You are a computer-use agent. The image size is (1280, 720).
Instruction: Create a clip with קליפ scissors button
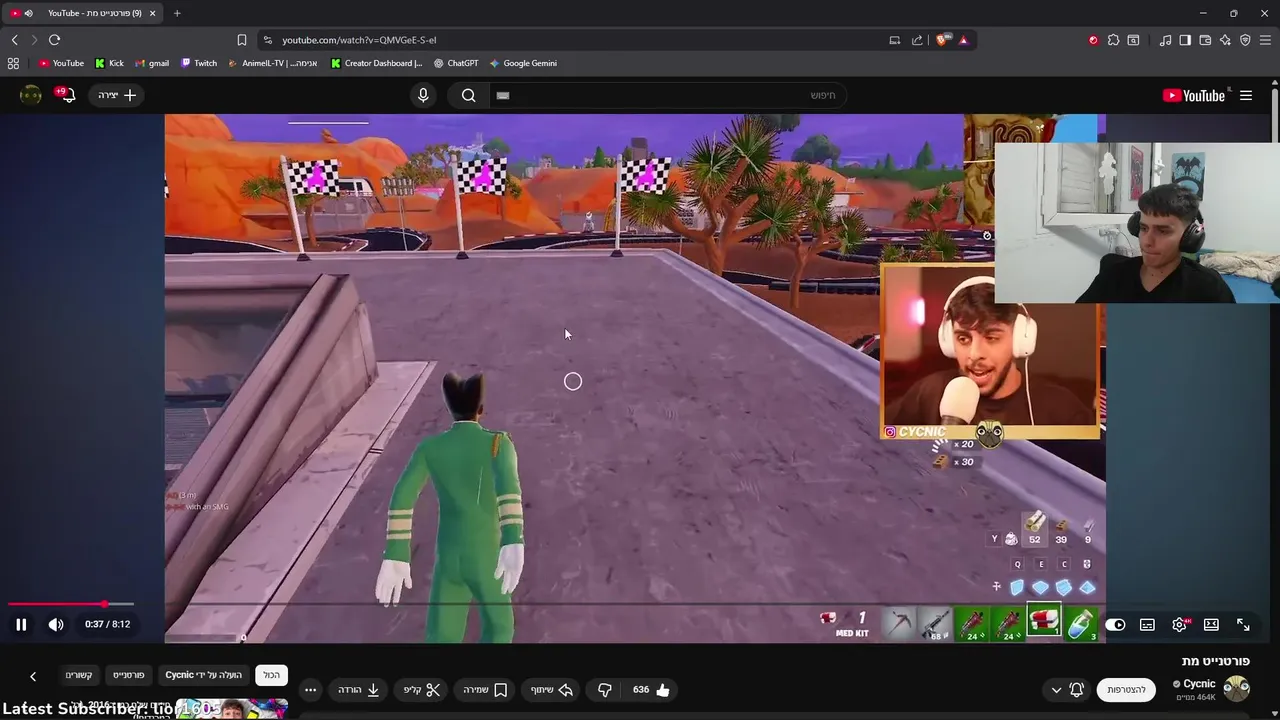click(422, 690)
